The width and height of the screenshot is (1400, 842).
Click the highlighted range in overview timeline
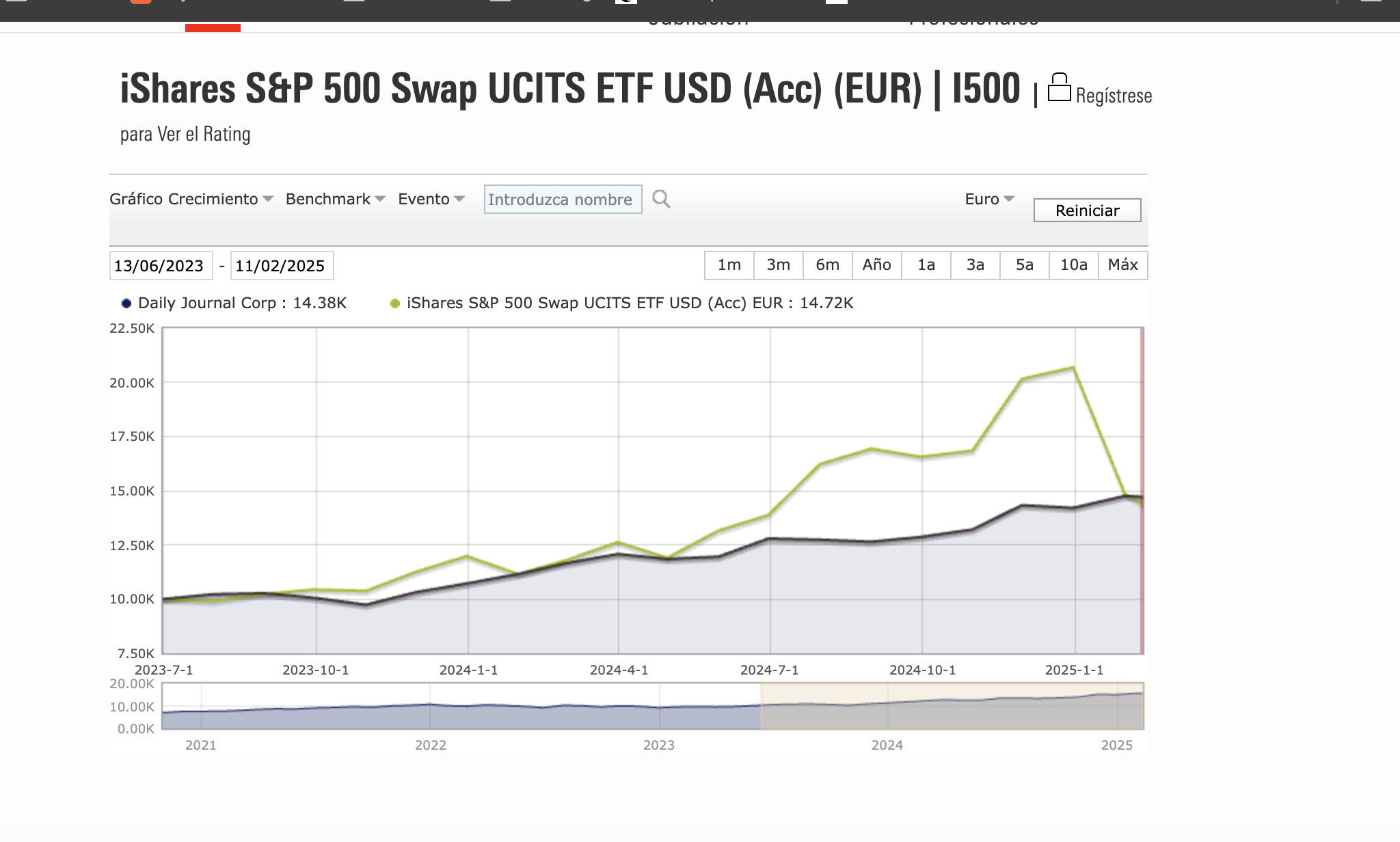(x=952, y=706)
